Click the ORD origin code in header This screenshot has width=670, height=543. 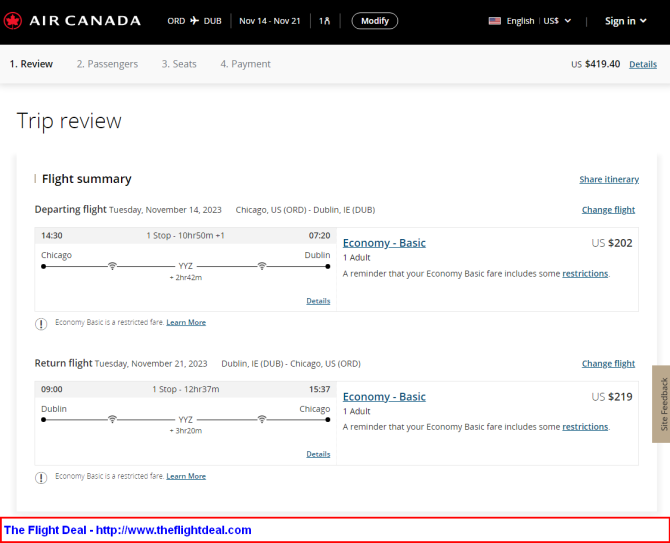176,21
